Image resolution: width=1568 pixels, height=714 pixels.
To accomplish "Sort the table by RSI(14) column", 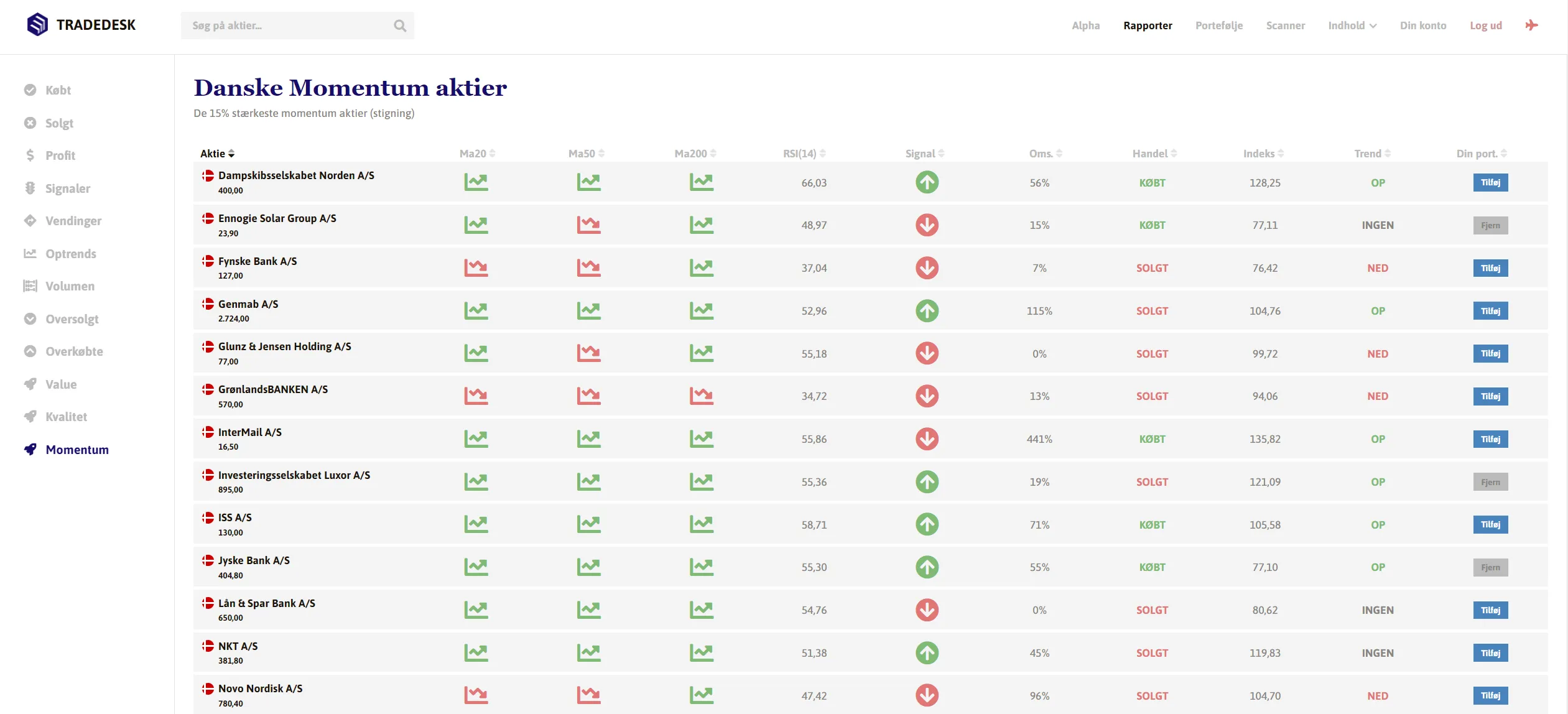I will [x=804, y=154].
